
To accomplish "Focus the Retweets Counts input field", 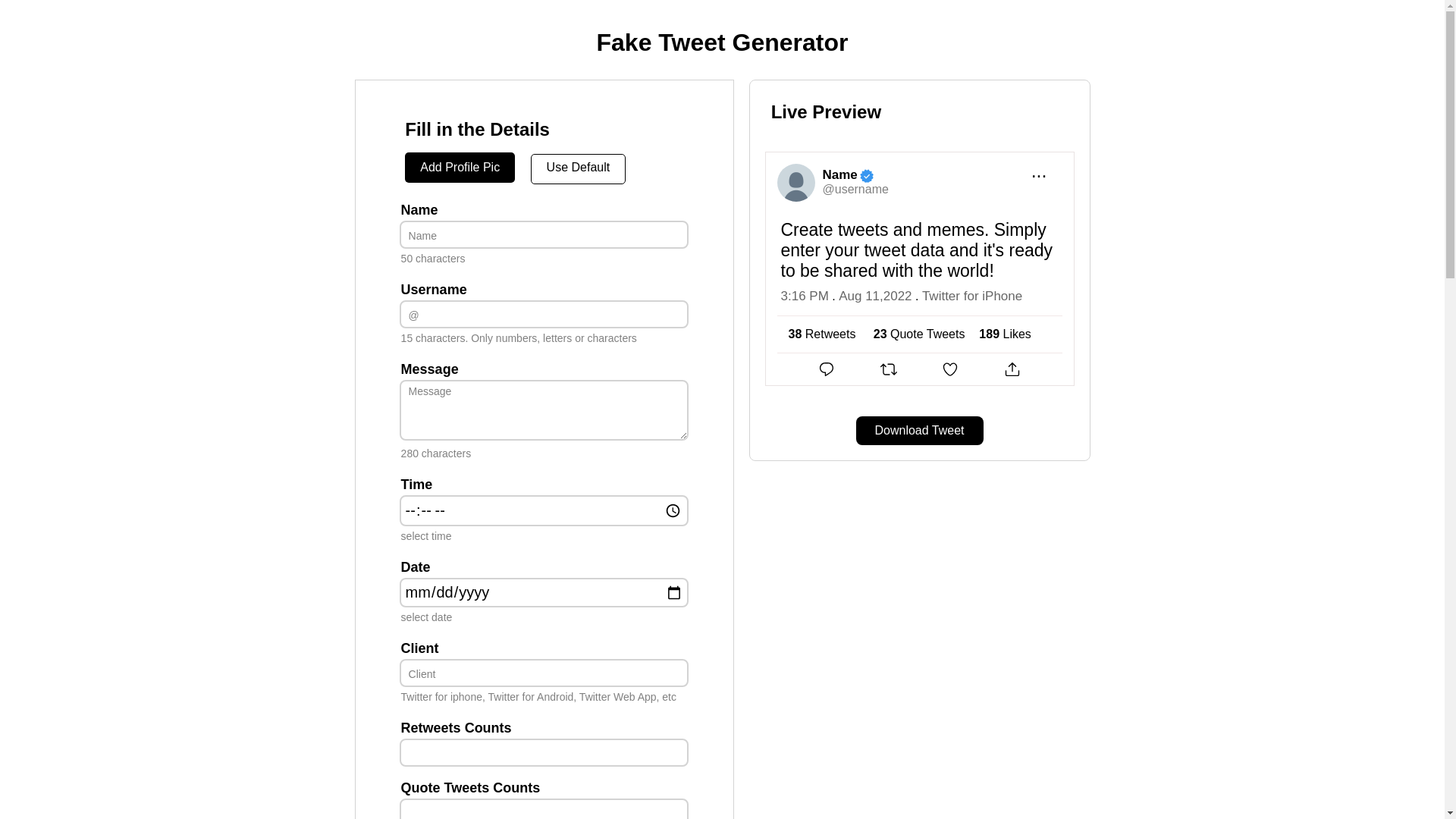I will coord(544,753).
